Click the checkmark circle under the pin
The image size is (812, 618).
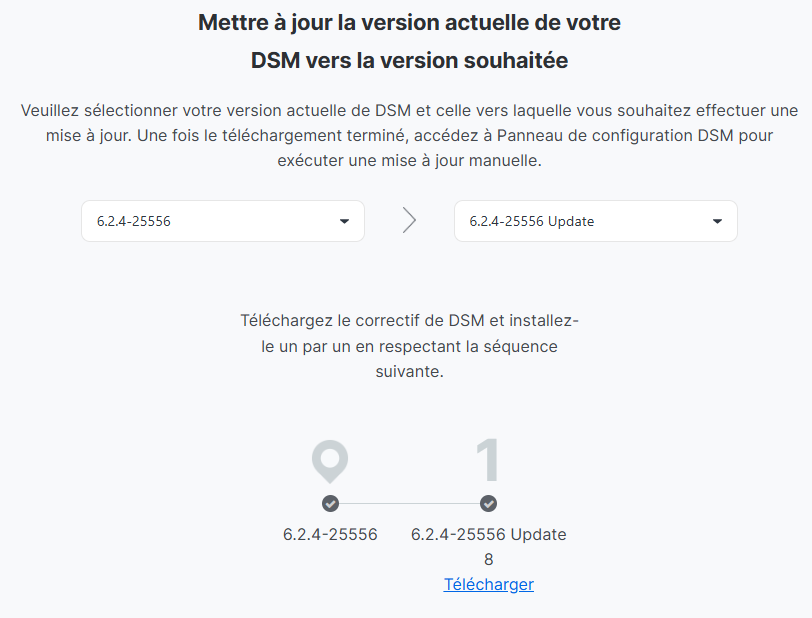click(x=330, y=503)
